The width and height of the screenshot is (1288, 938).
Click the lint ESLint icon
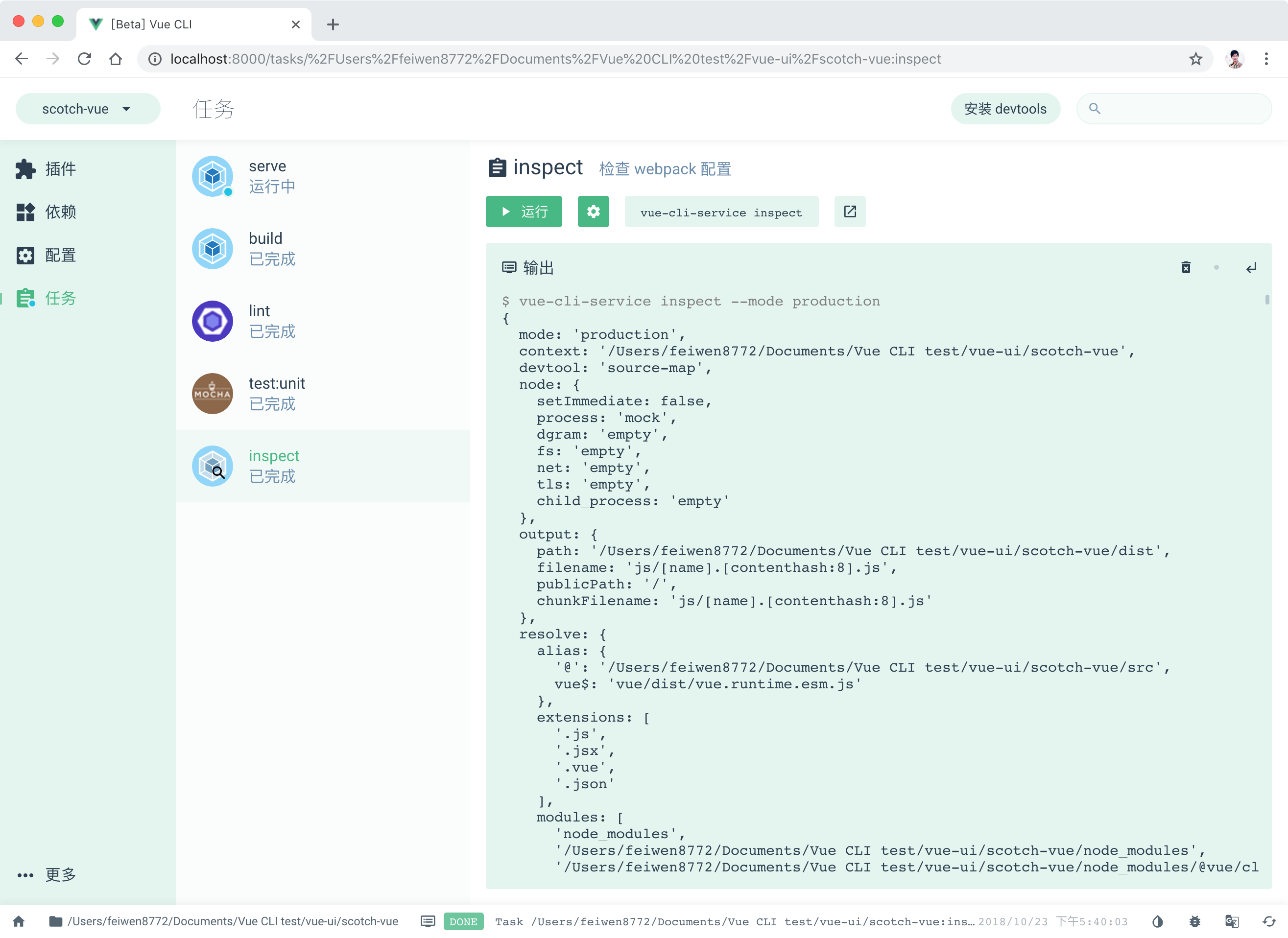coord(213,321)
